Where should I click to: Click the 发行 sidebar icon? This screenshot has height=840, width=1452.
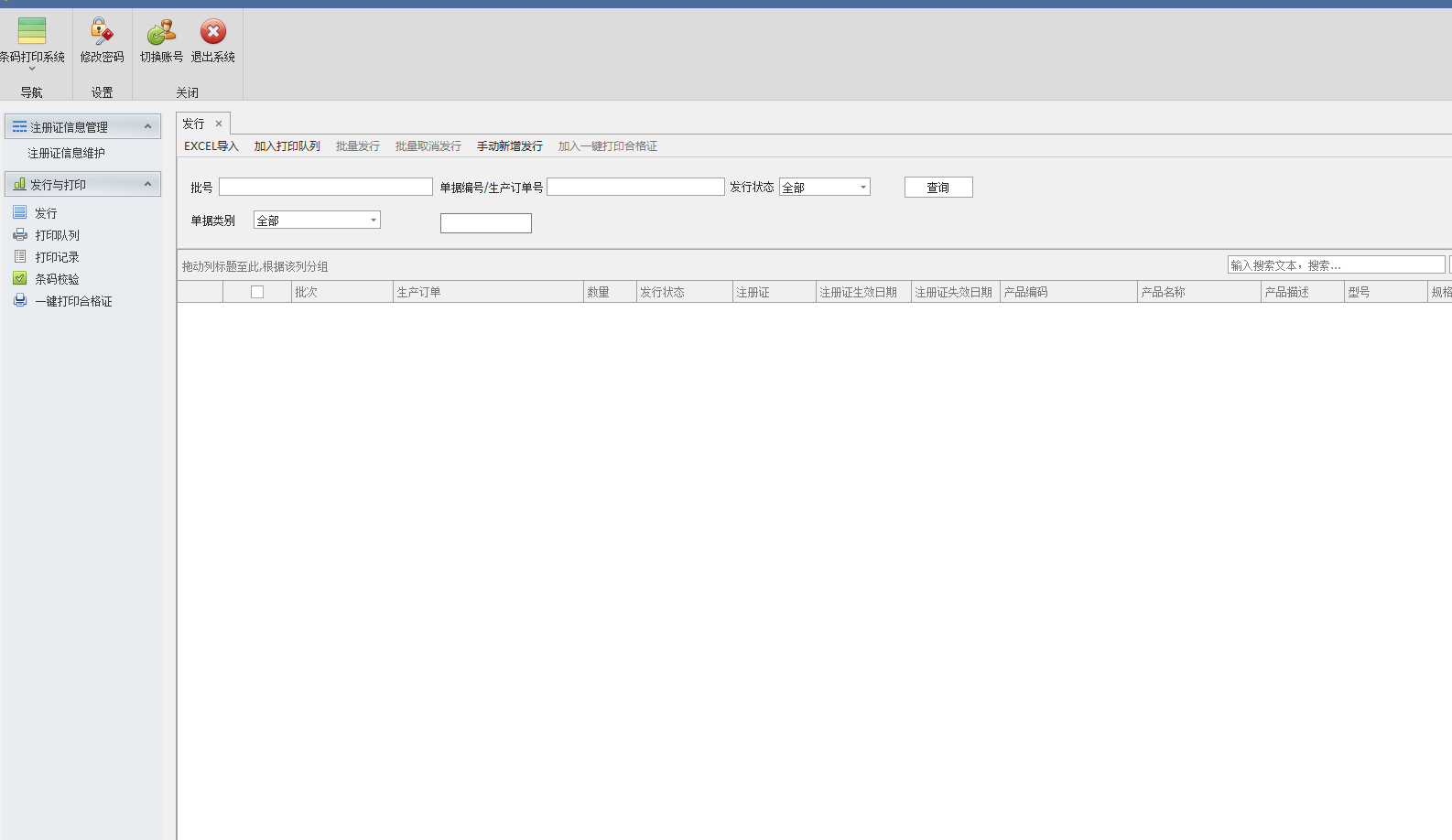(19, 212)
